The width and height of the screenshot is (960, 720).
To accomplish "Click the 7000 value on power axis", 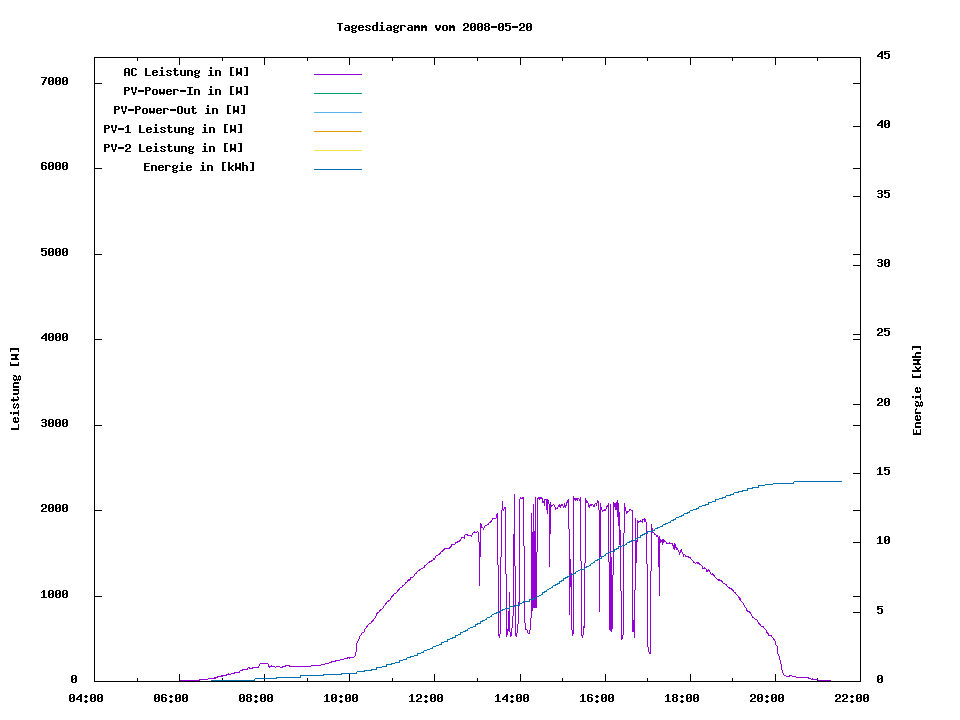I will tap(54, 82).
